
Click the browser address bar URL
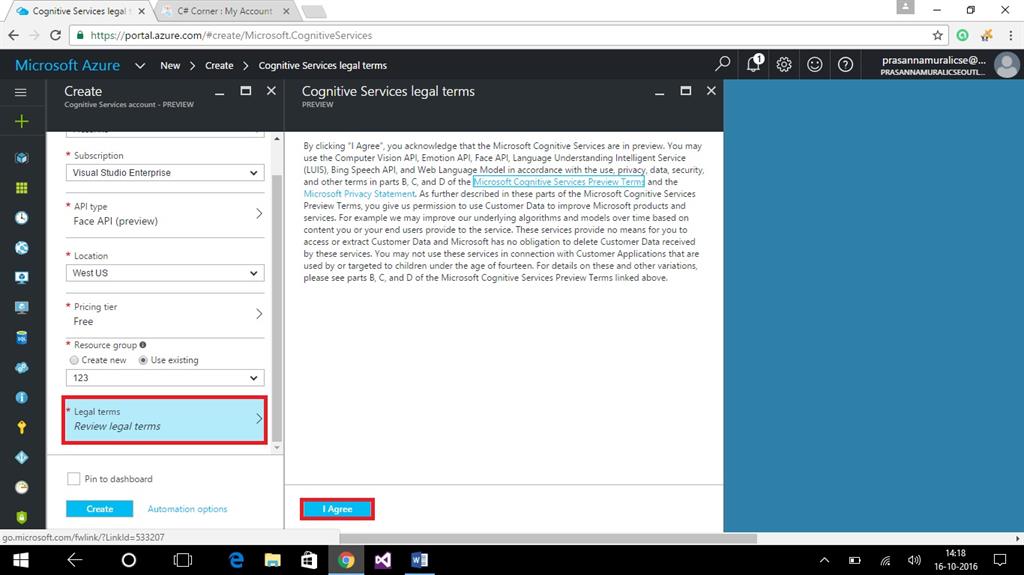point(231,35)
